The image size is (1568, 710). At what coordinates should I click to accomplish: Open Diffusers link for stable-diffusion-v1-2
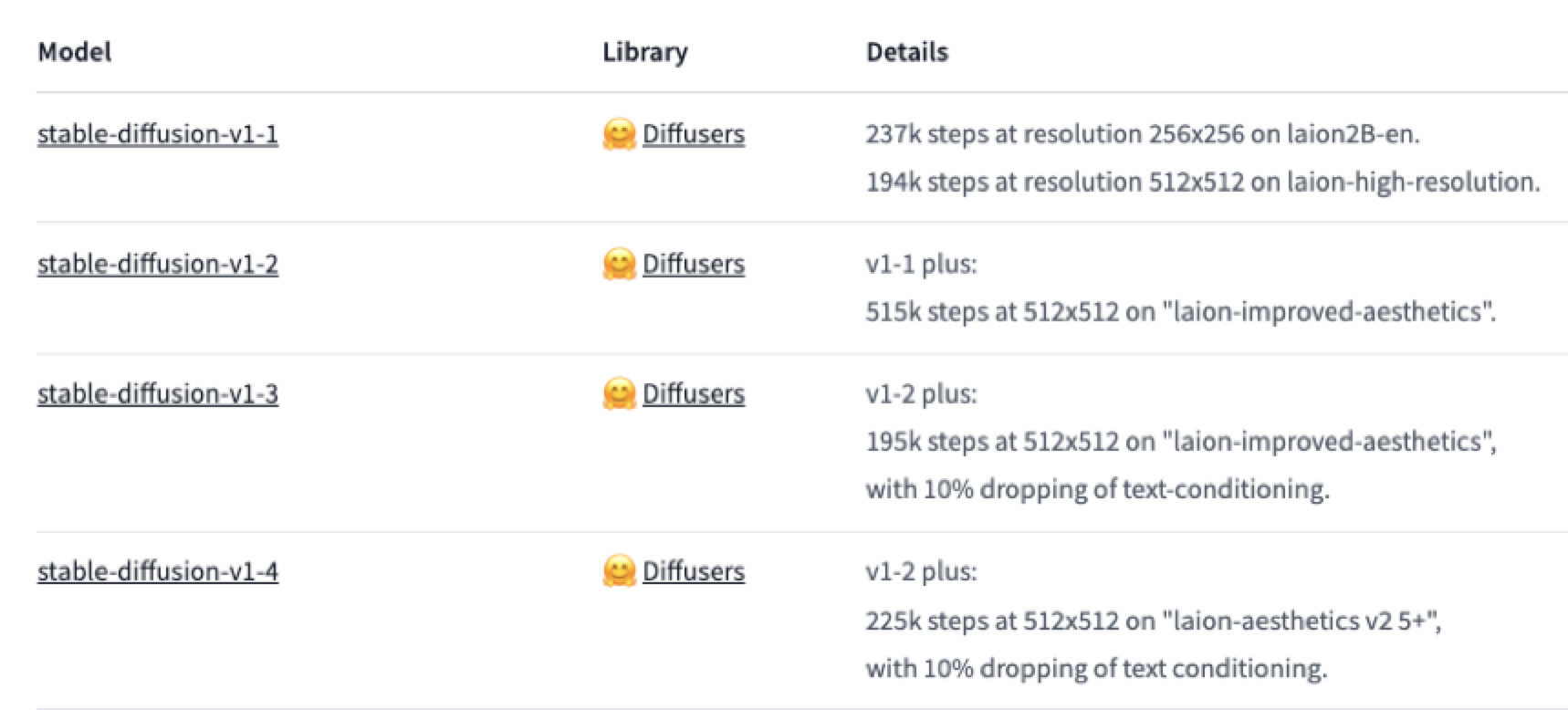(694, 264)
